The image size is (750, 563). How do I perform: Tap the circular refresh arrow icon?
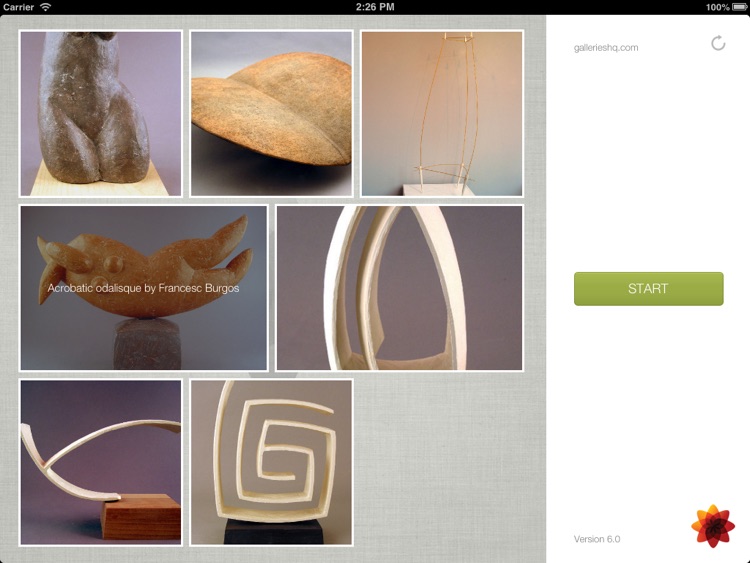(x=718, y=43)
